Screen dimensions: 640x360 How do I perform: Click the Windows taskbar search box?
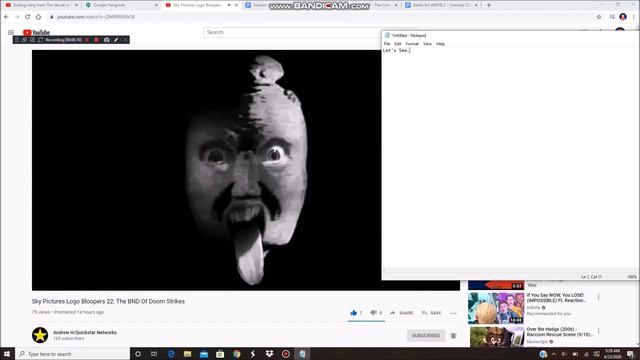coord(73,354)
